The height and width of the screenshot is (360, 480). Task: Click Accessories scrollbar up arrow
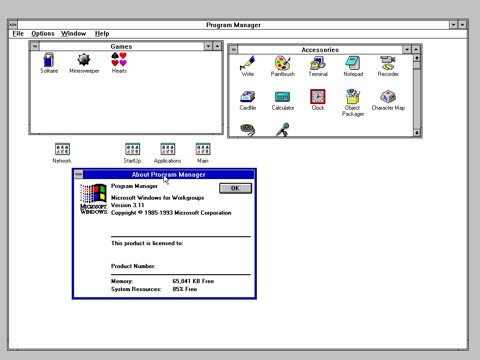click(x=417, y=58)
